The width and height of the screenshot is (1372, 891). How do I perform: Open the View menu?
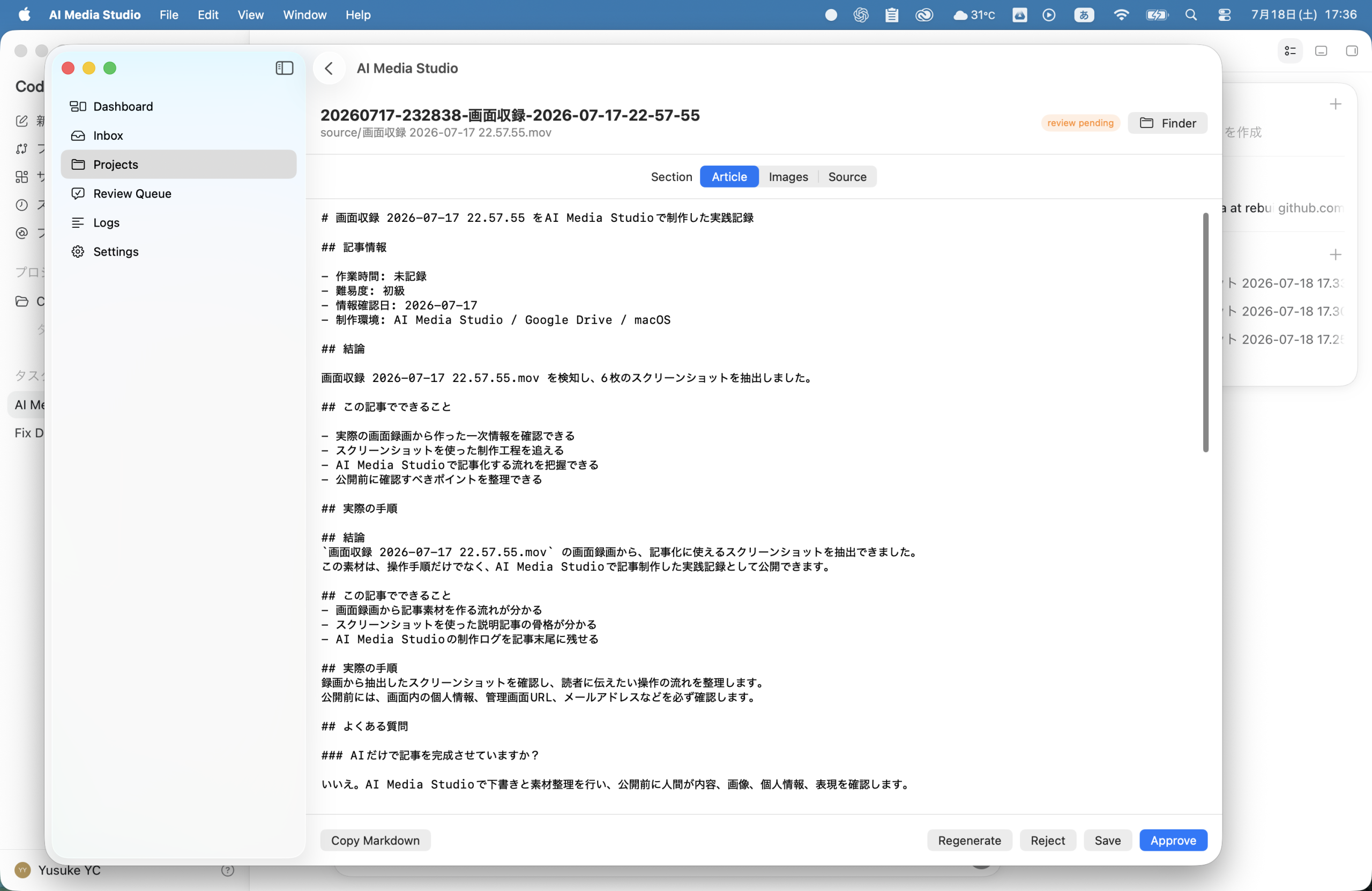pos(250,15)
